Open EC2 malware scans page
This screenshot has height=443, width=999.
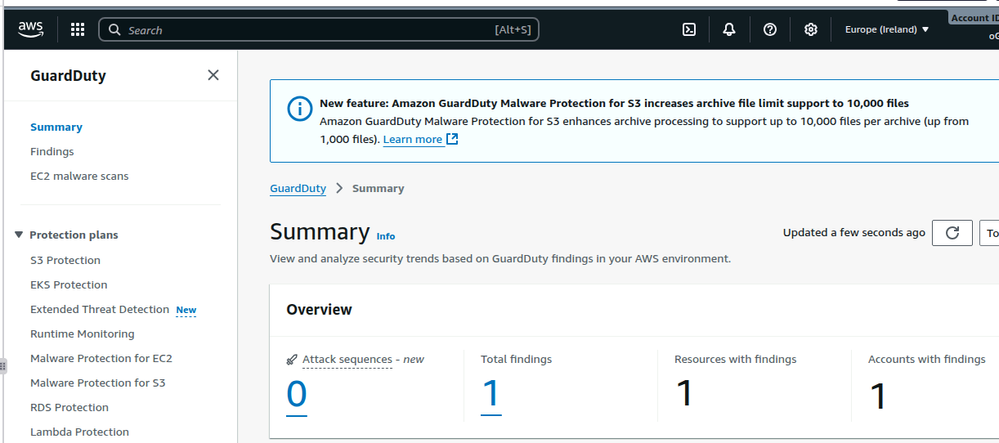[79, 176]
